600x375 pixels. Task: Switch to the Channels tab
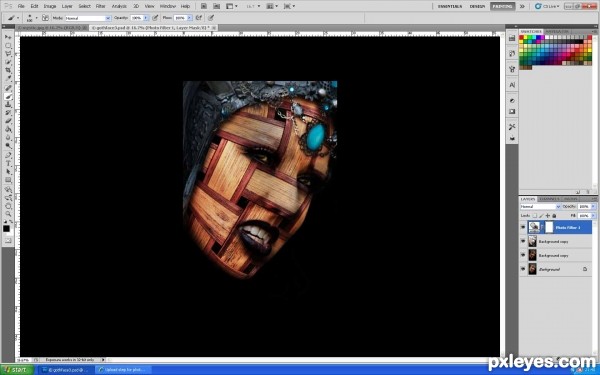[x=549, y=199]
